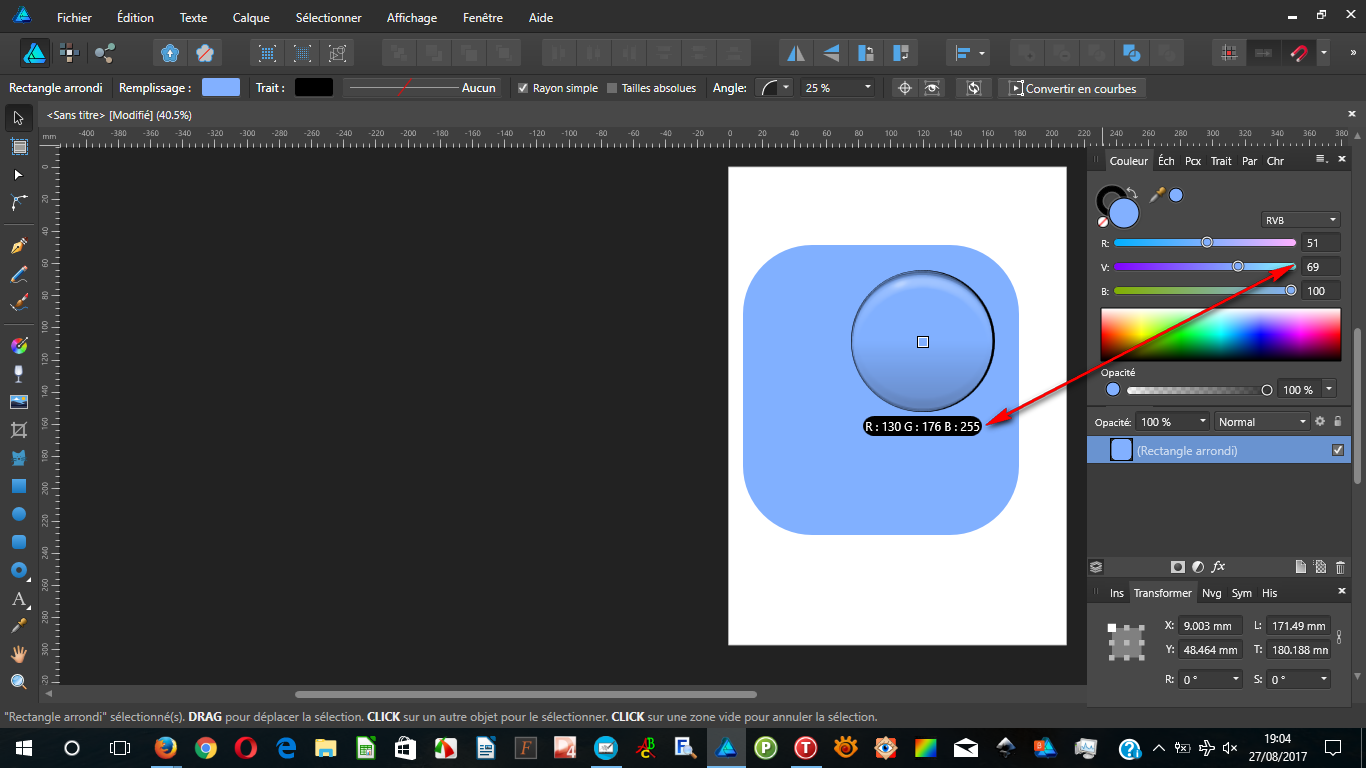Open layer effects with the fx icon

pyautogui.click(x=1219, y=567)
